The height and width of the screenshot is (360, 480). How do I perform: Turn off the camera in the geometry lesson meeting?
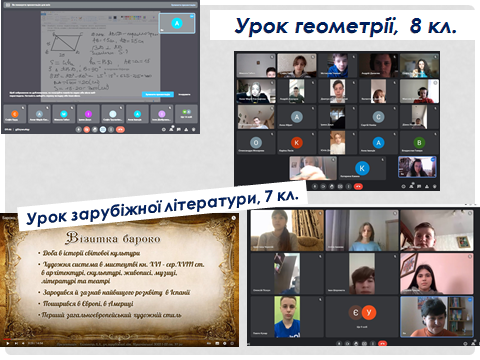click(x=323, y=186)
